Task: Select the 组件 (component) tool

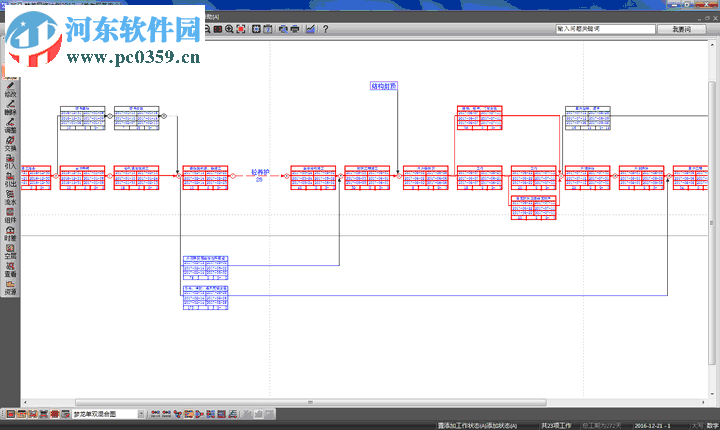Action: click(x=10, y=215)
